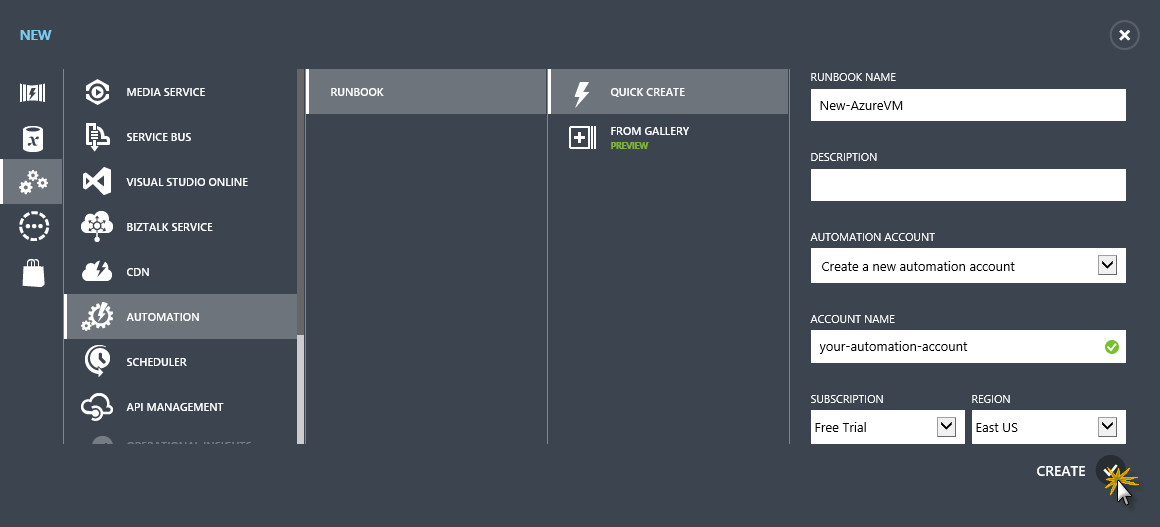This screenshot has width=1160, height=527.
Task: Open the API Management option
Action: tap(181, 407)
